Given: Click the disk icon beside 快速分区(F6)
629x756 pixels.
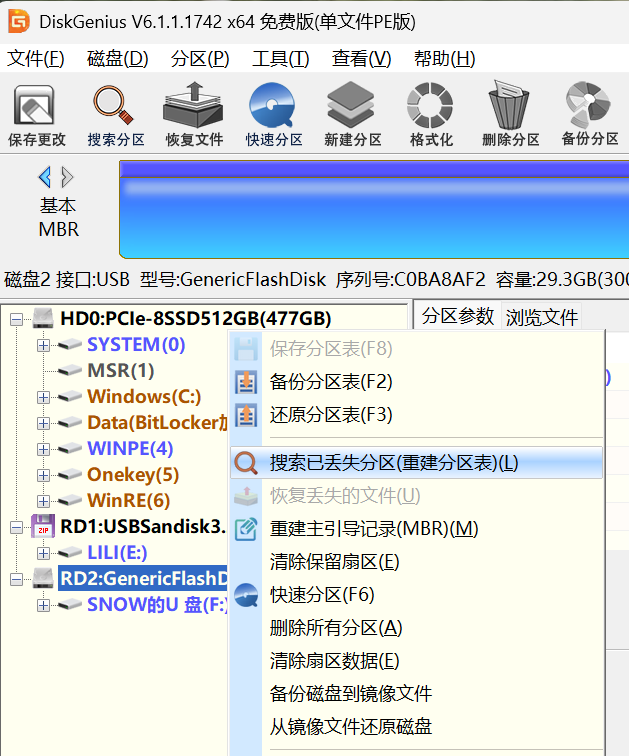Looking at the screenshot, I should coord(246,594).
